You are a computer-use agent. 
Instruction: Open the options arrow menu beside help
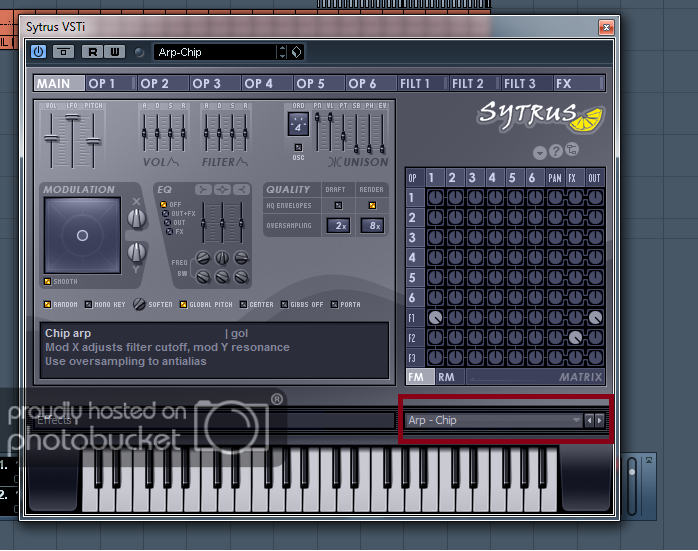coord(540,152)
